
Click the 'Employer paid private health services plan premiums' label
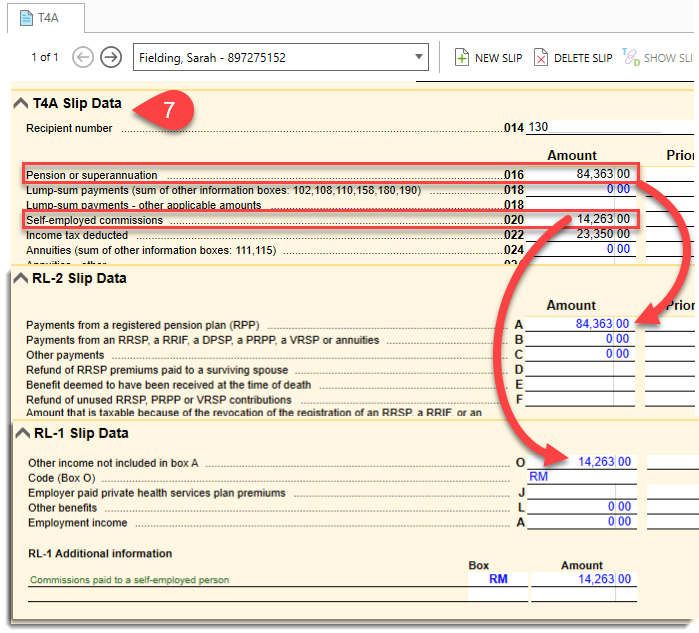pyautogui.click(x=157, y=493)
